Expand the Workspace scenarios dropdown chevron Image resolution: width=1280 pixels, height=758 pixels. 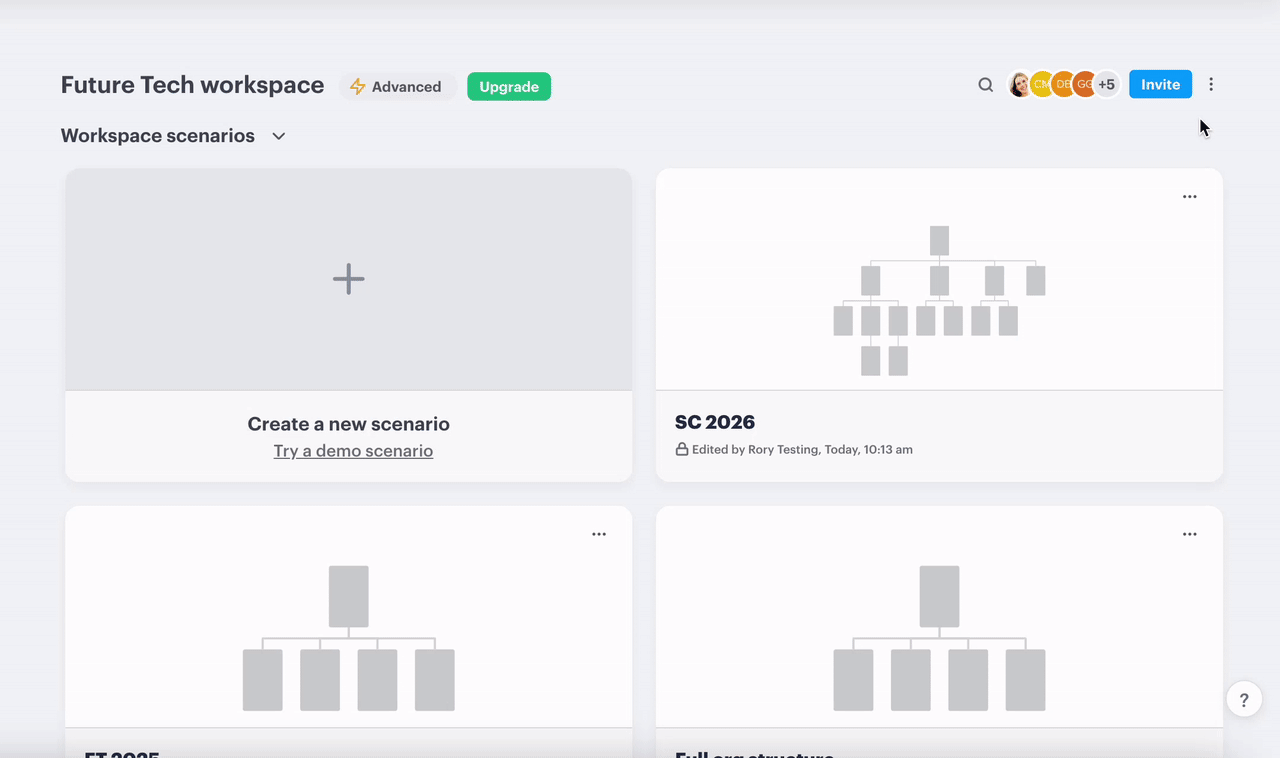pos(279,136)
